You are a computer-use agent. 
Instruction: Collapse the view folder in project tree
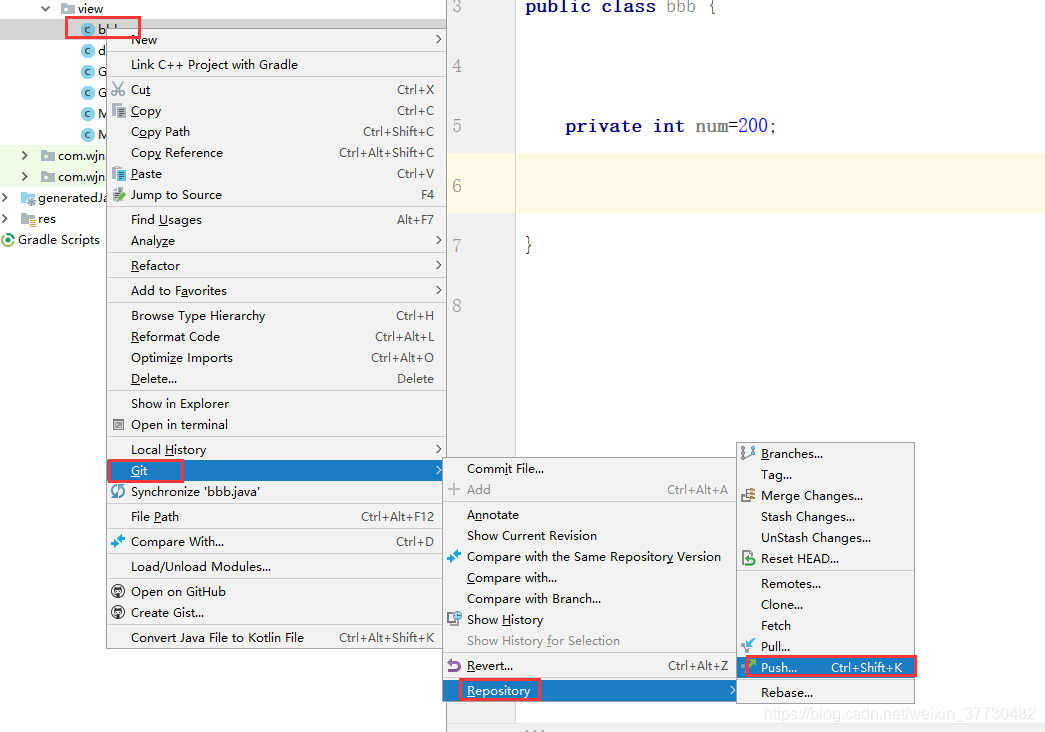pos(43,8)
